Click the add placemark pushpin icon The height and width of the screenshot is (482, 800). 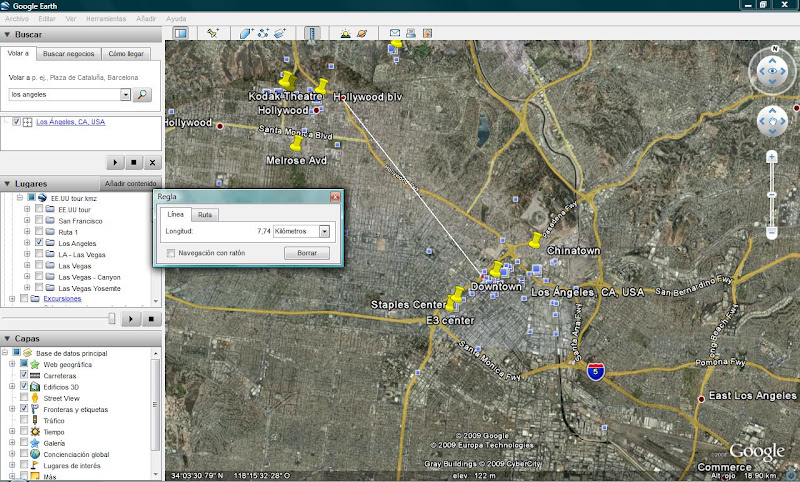coord(213,33)
